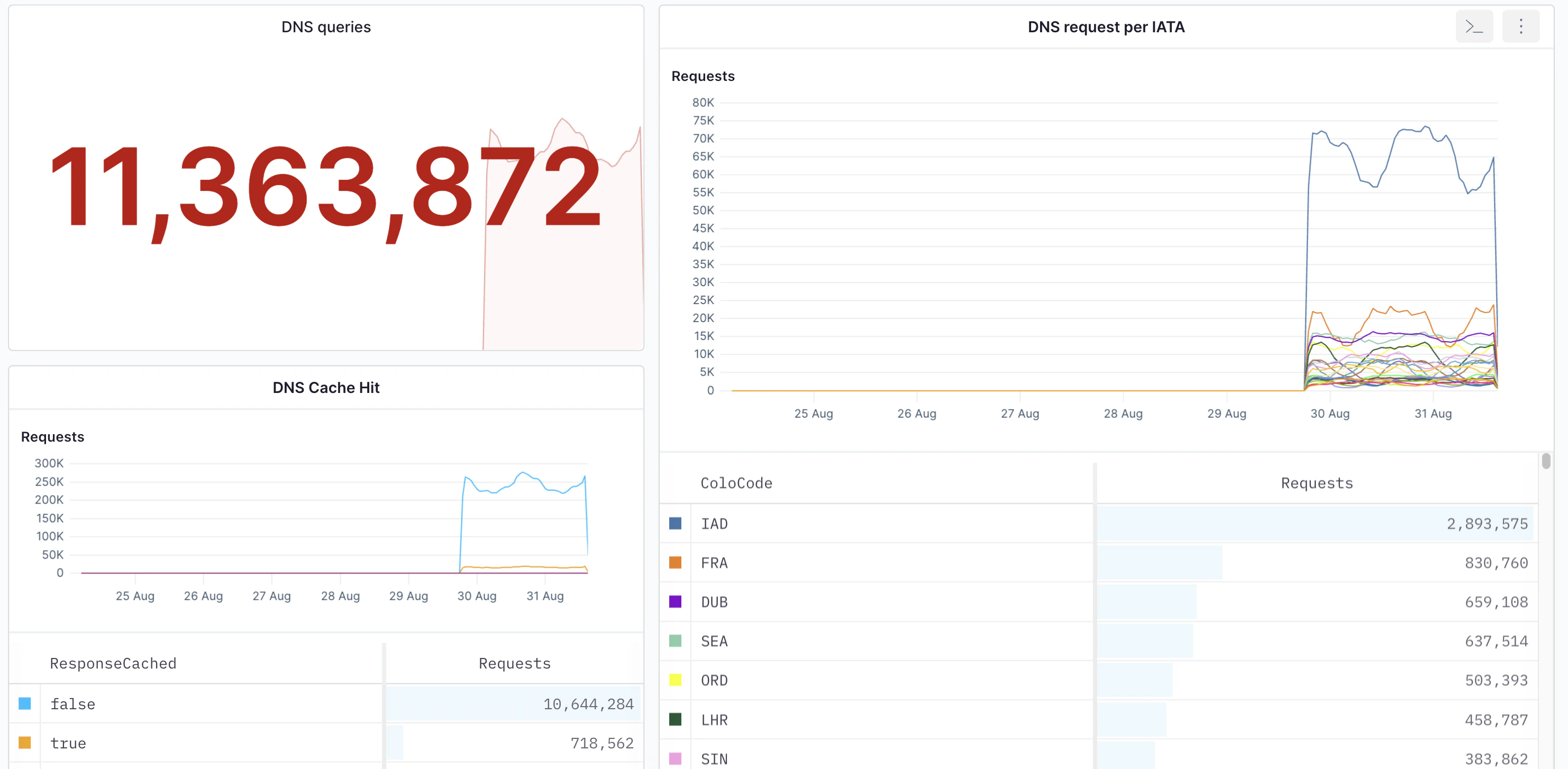Screen dimensions: 1568x769
Task: Open the query console icon
Action: click(x=1474, y=26)
